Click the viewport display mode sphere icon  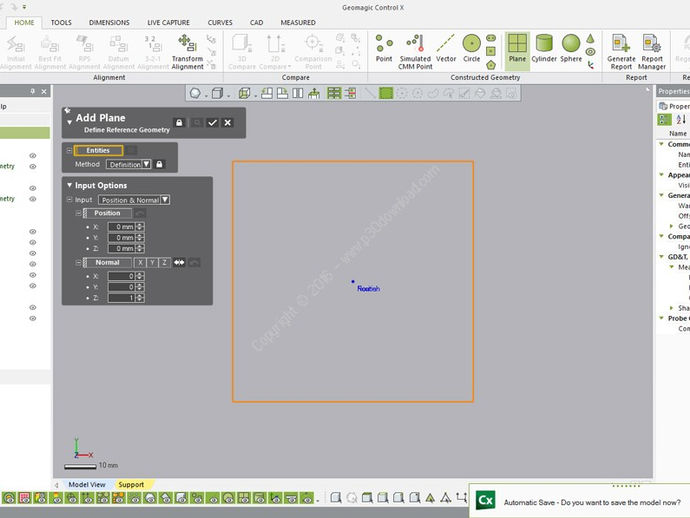pyautogui.click(x=195, y=93)
